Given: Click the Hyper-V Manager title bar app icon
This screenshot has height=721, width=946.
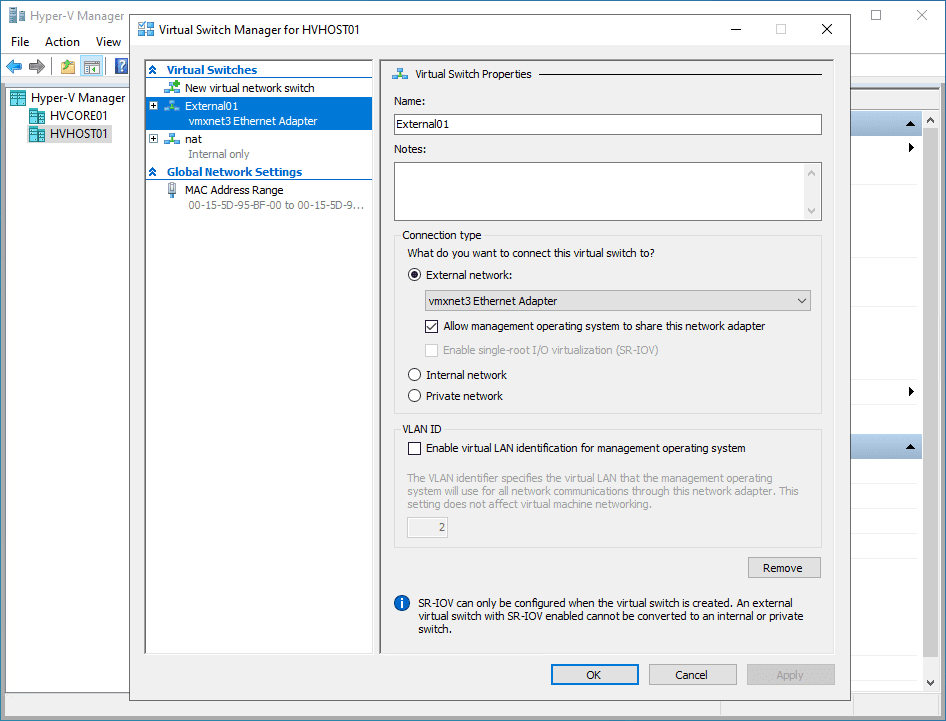Looking at the screenshot, I should [x=17, y=15].
